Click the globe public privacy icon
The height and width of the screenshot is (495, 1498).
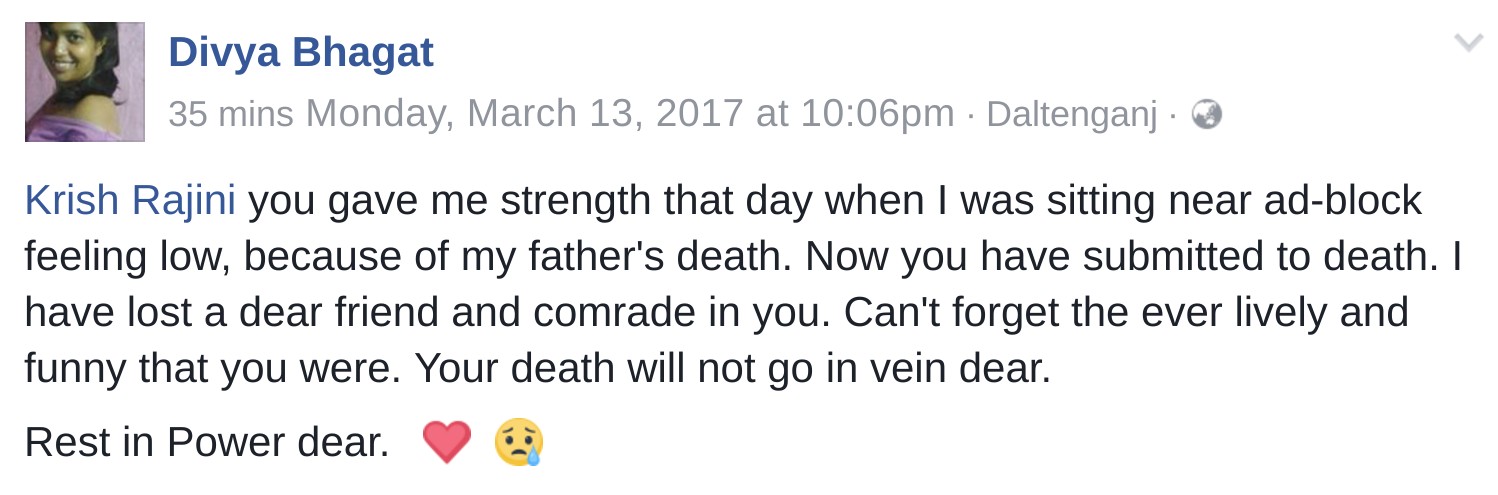pos(1207,116)
